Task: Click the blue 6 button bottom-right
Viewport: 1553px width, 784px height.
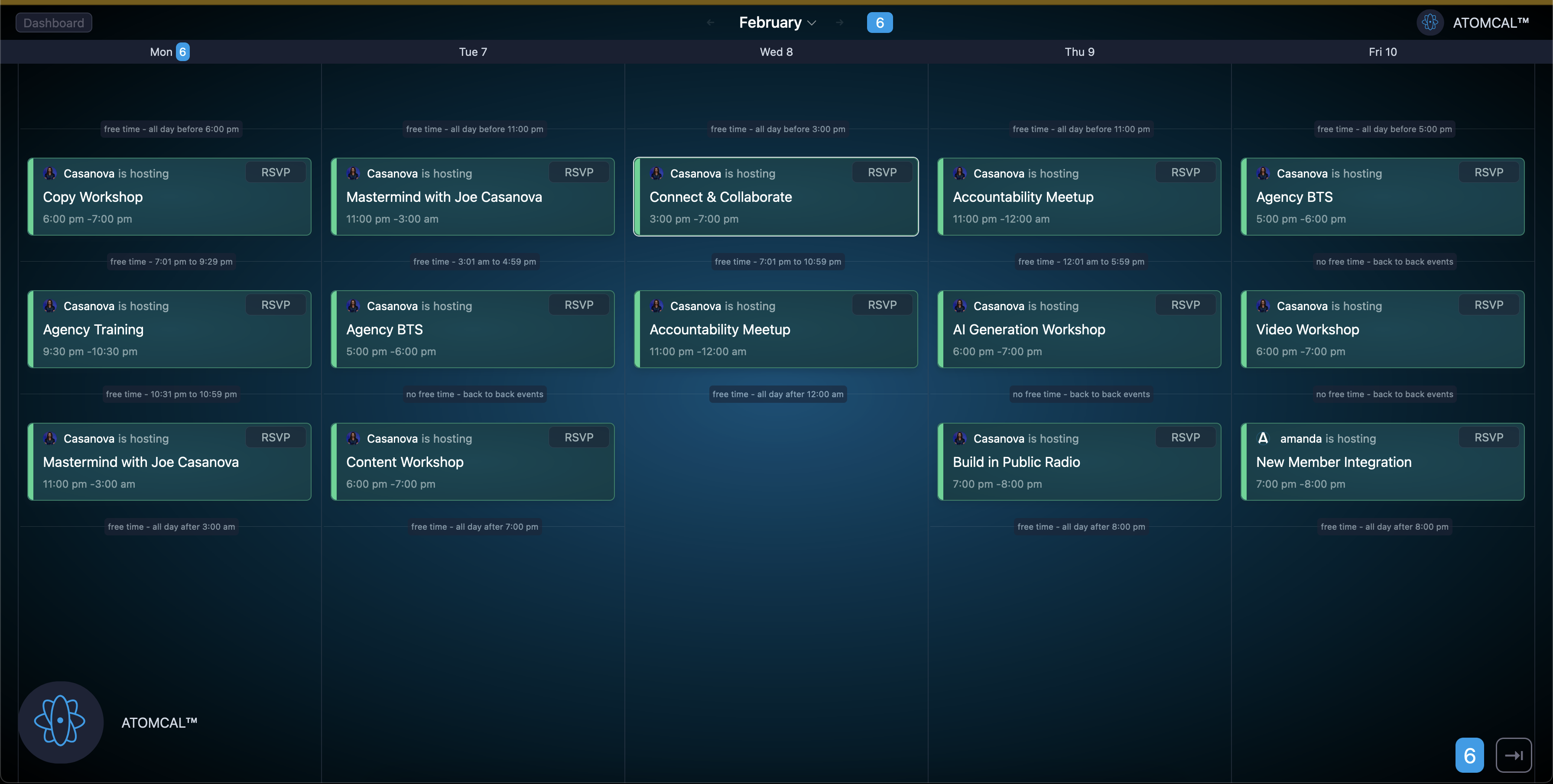Action: click(1469, 755)
